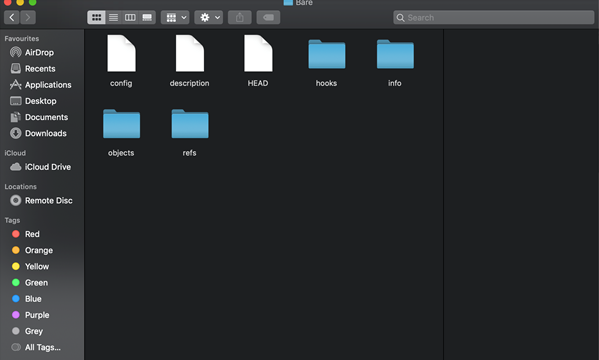This screenshot has height=360, width=599.
Task: Show All Tags in the sidebar
Action: click(42, 347)
